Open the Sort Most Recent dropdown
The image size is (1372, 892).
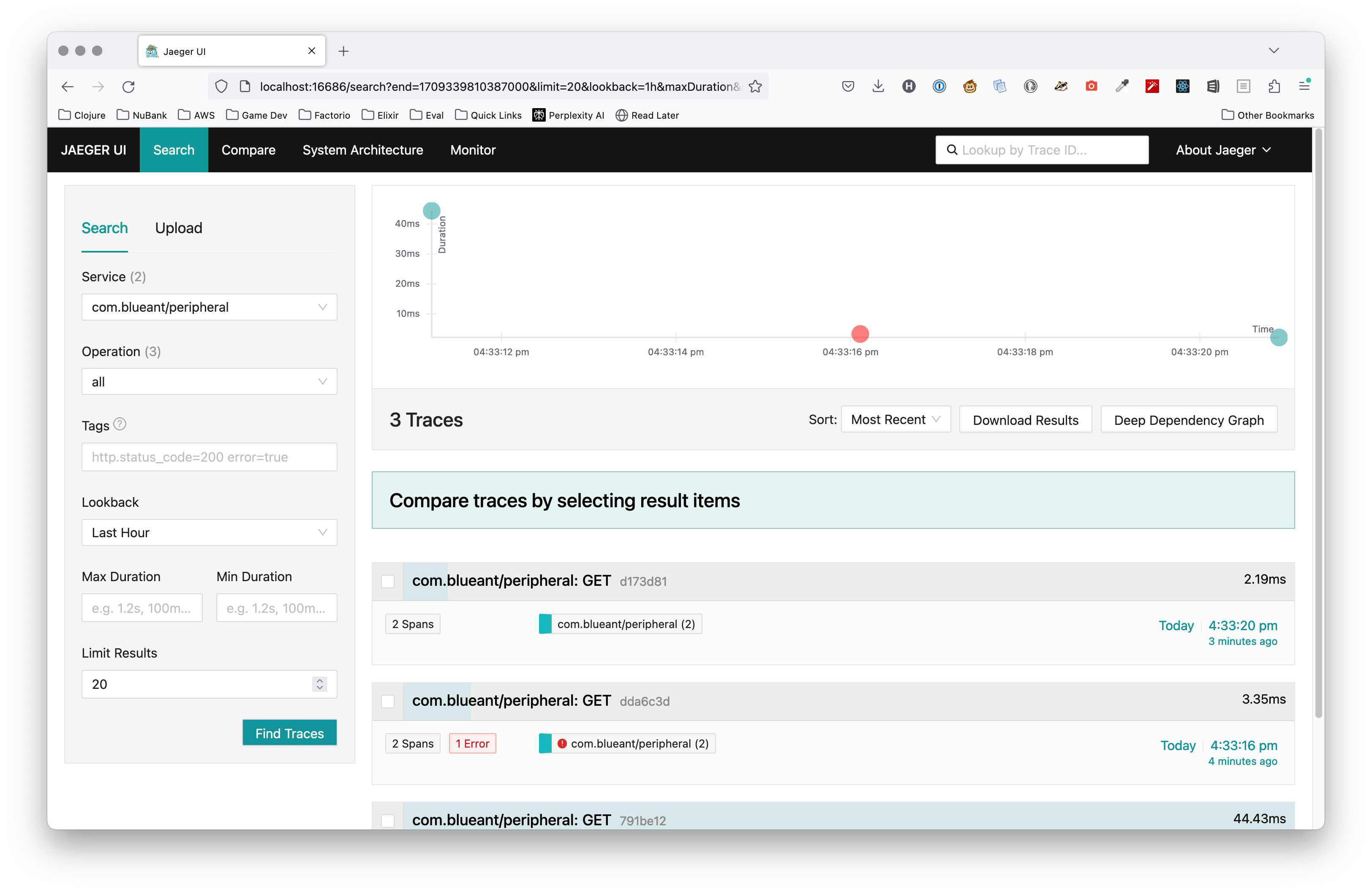(895, 419)
